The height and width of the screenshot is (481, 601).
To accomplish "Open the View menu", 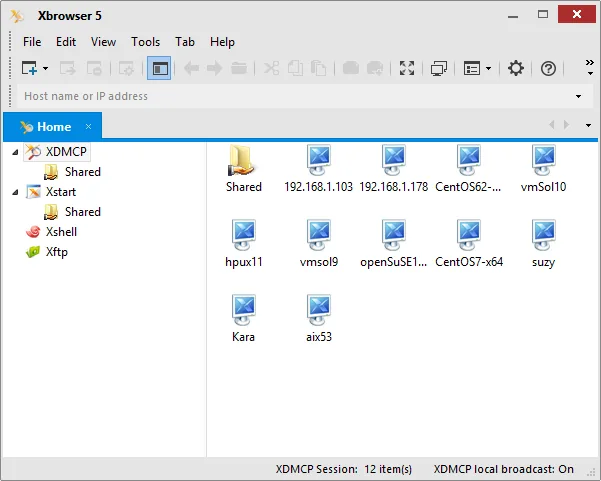I will click(x=103, y=41).
